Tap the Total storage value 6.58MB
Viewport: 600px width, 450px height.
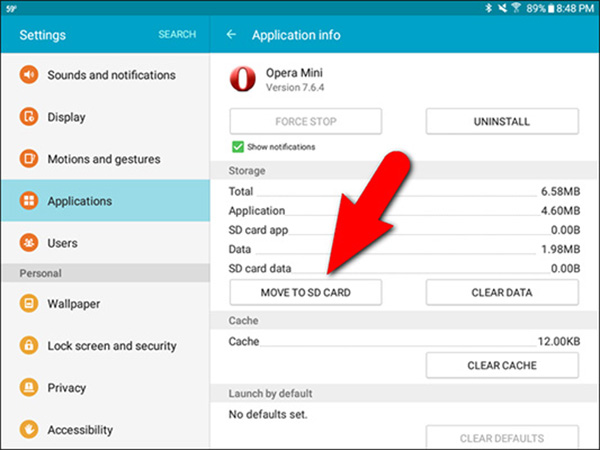561,191
